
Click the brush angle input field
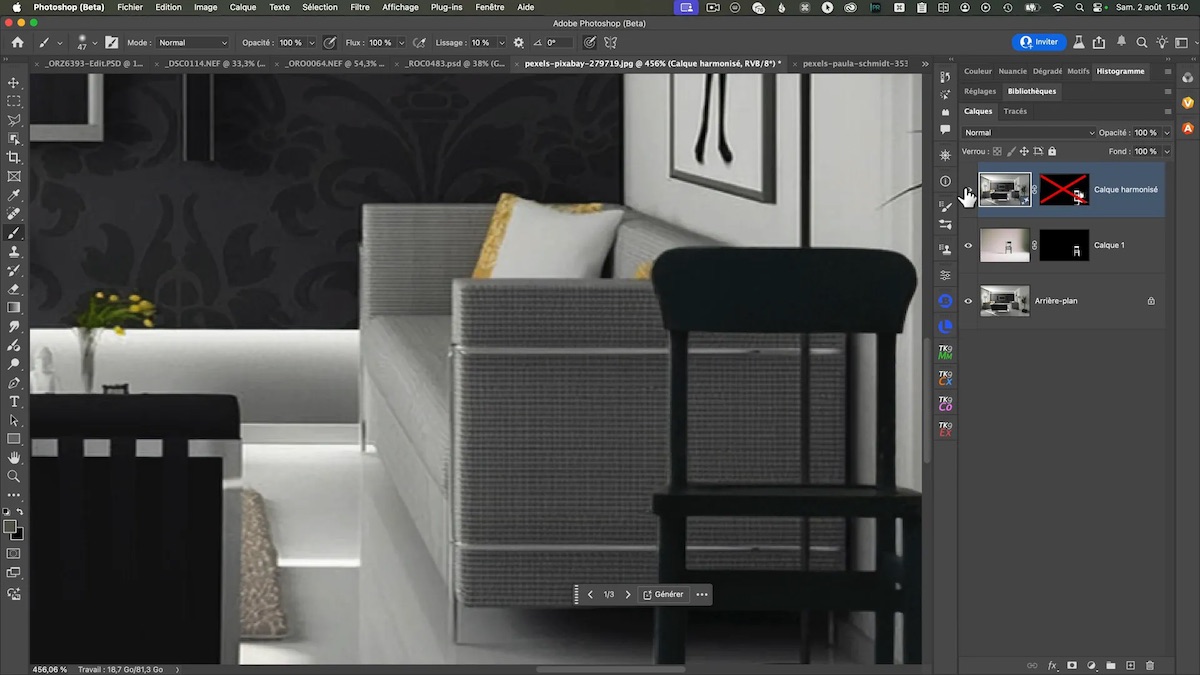click(558, 43)
